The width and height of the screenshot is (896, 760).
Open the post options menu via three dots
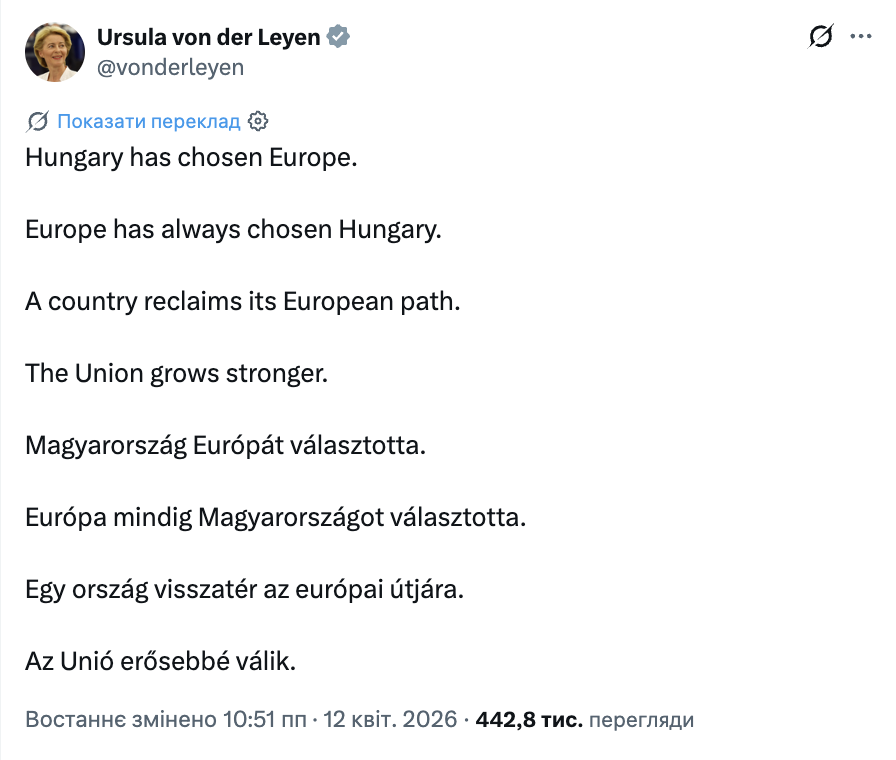(x=860, y=37)
